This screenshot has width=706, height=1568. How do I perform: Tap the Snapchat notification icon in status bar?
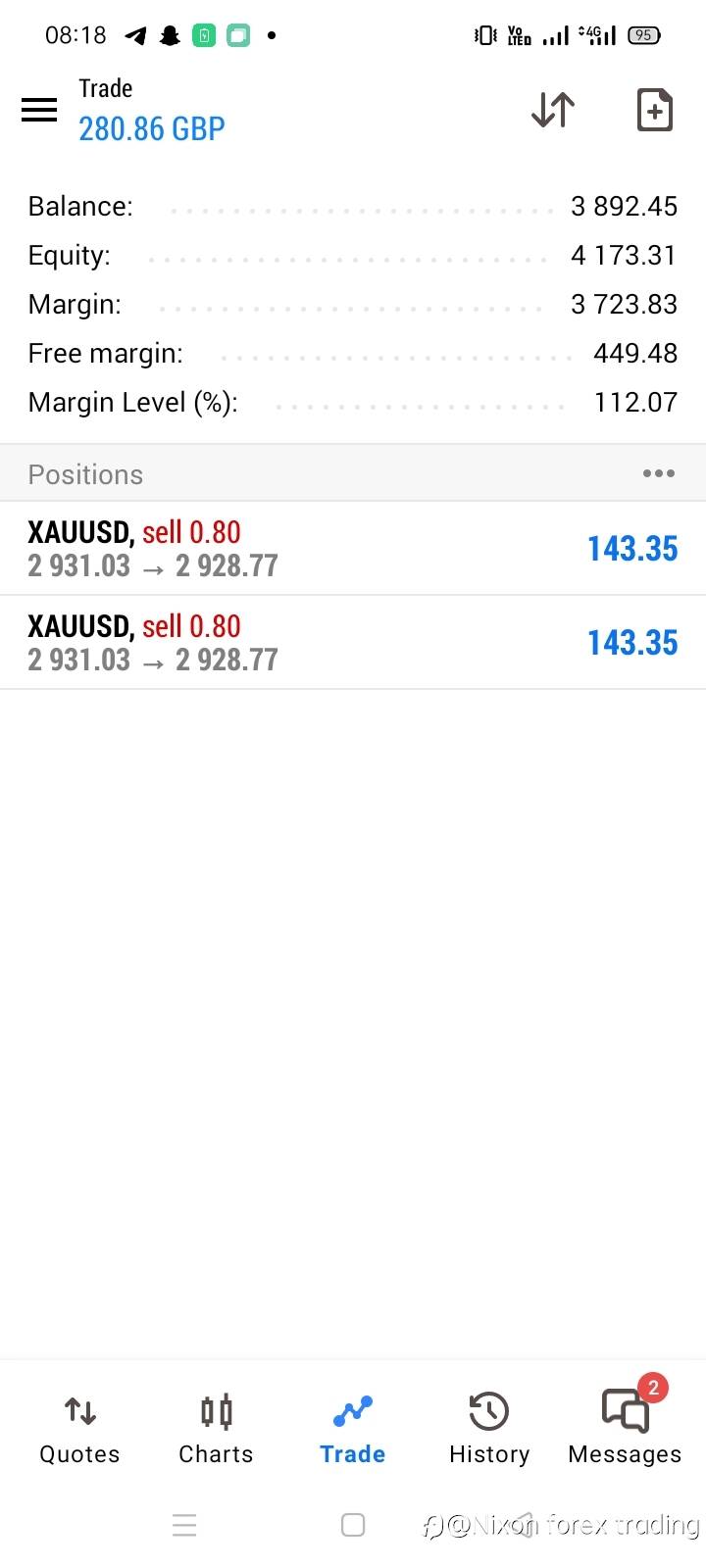[x=170, y=36]
